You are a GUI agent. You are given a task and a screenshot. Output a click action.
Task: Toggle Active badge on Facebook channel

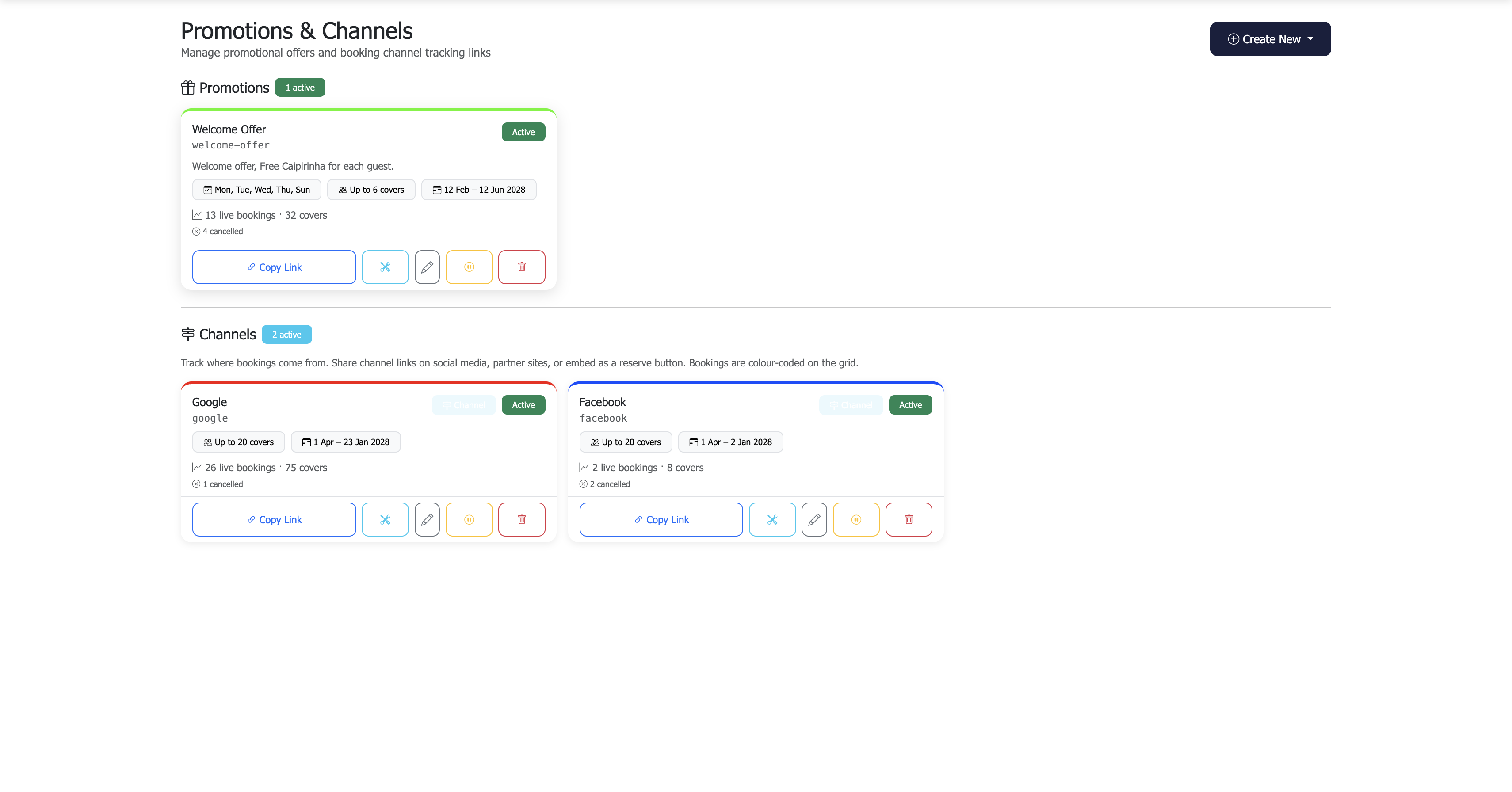click(x=910, y=405)
